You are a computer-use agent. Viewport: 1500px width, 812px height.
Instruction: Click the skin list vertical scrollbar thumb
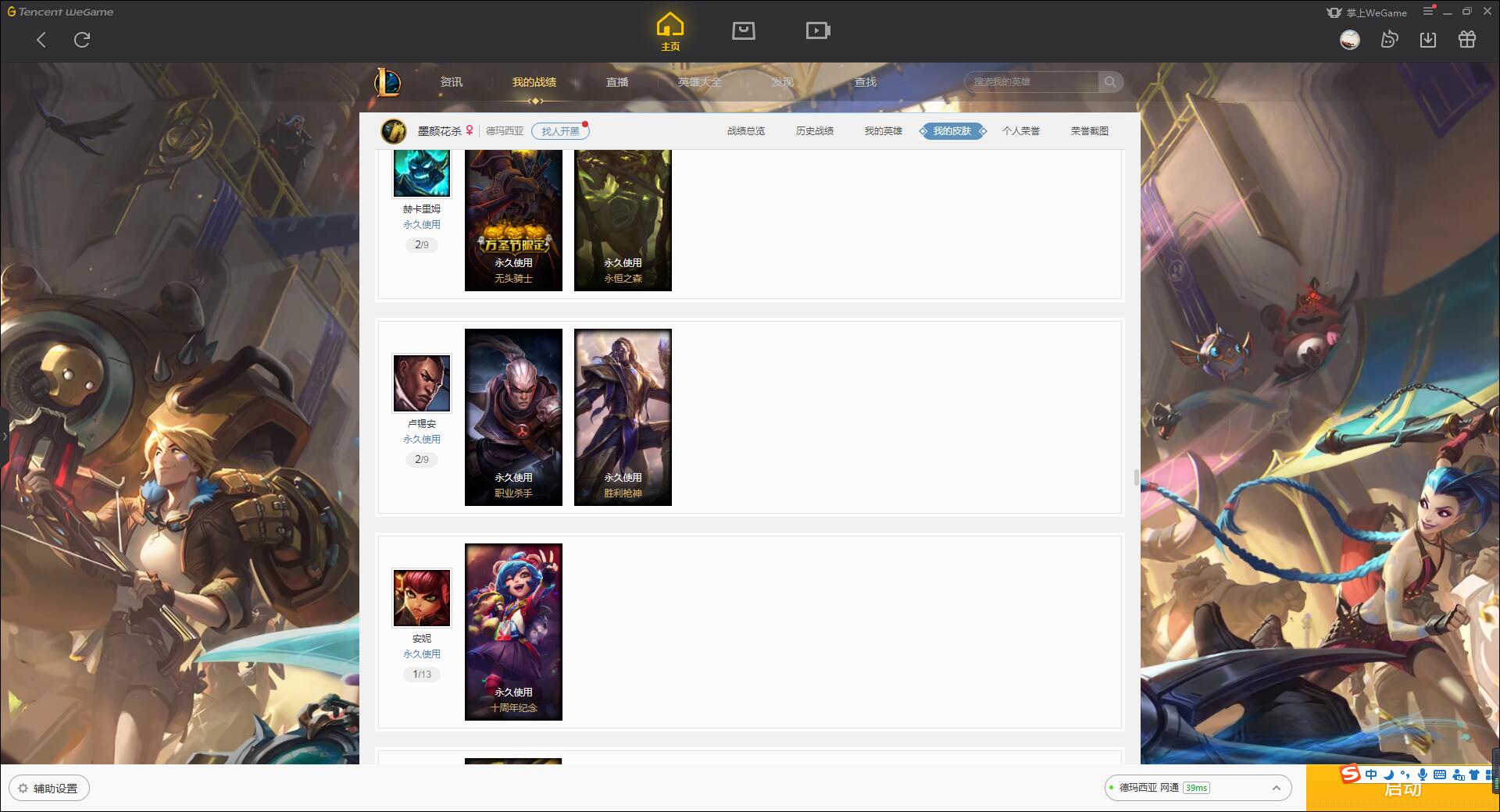(x=1137, y=477)
